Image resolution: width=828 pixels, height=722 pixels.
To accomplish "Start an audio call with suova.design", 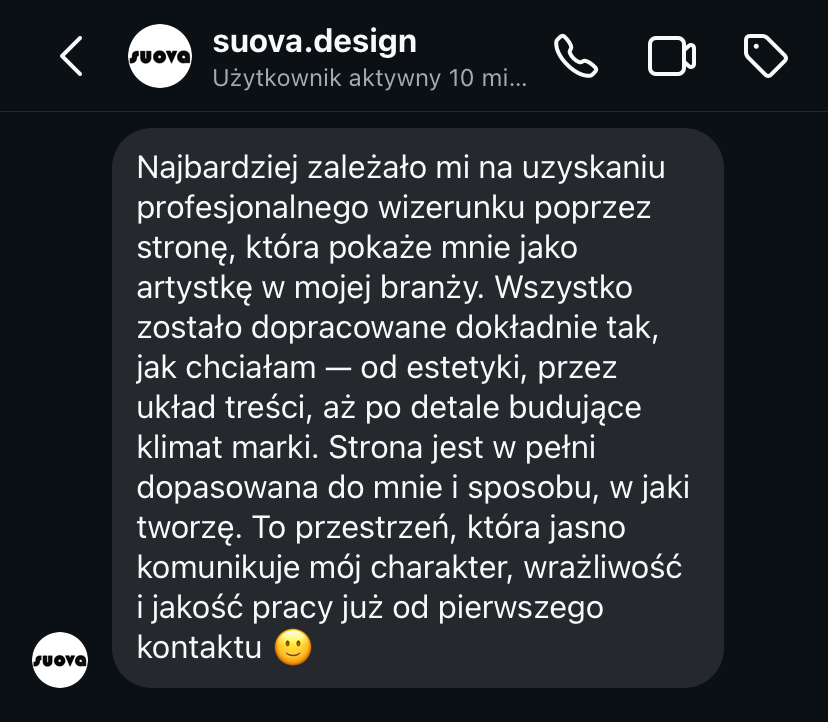I will point(575,56).
